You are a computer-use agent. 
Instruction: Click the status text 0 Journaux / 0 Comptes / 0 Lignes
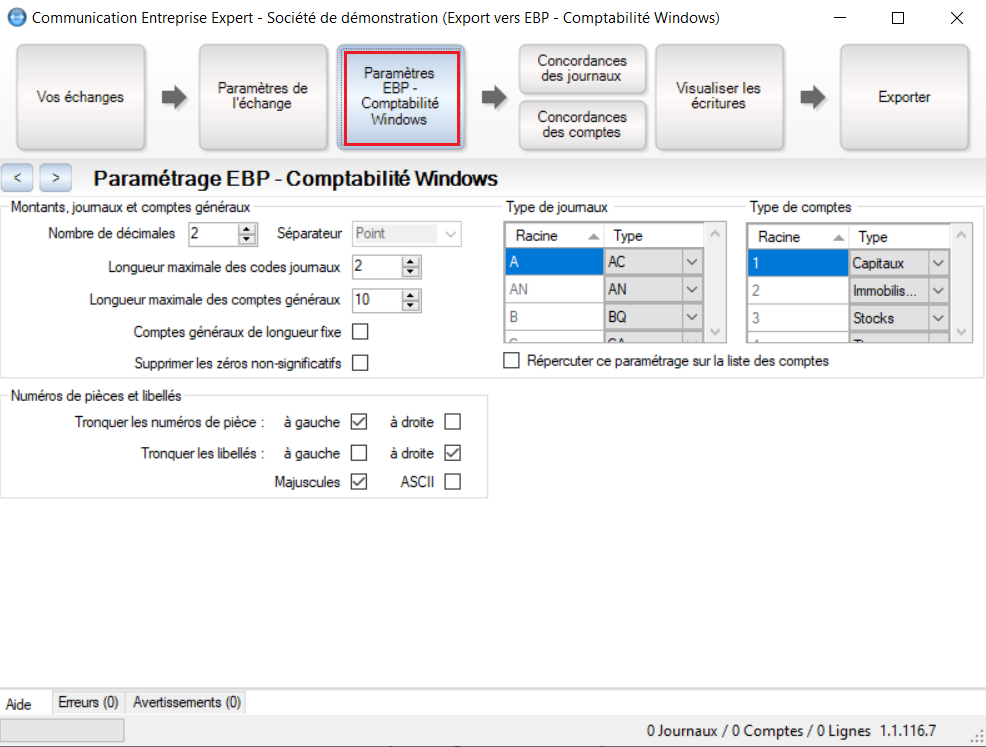[758, 731]
